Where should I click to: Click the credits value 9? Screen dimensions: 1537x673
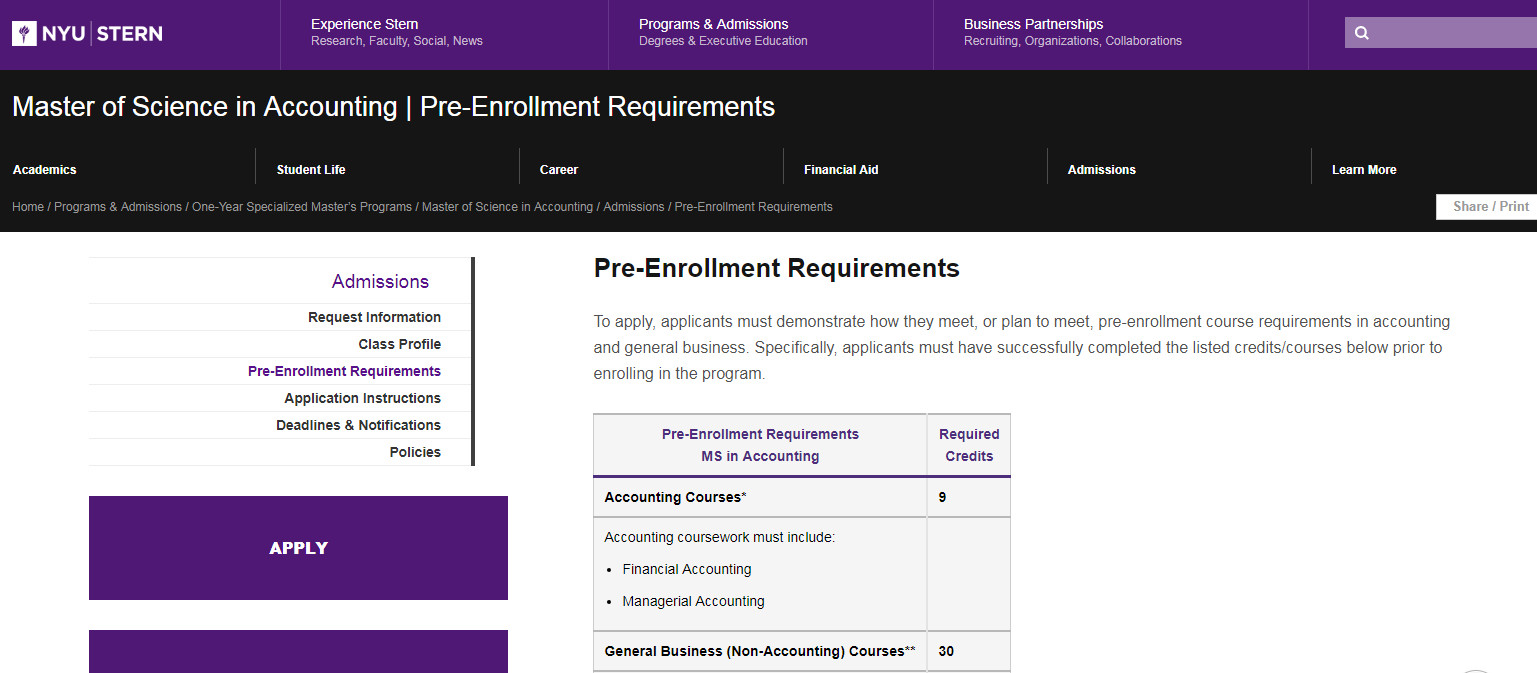click(x=942, y=497)
